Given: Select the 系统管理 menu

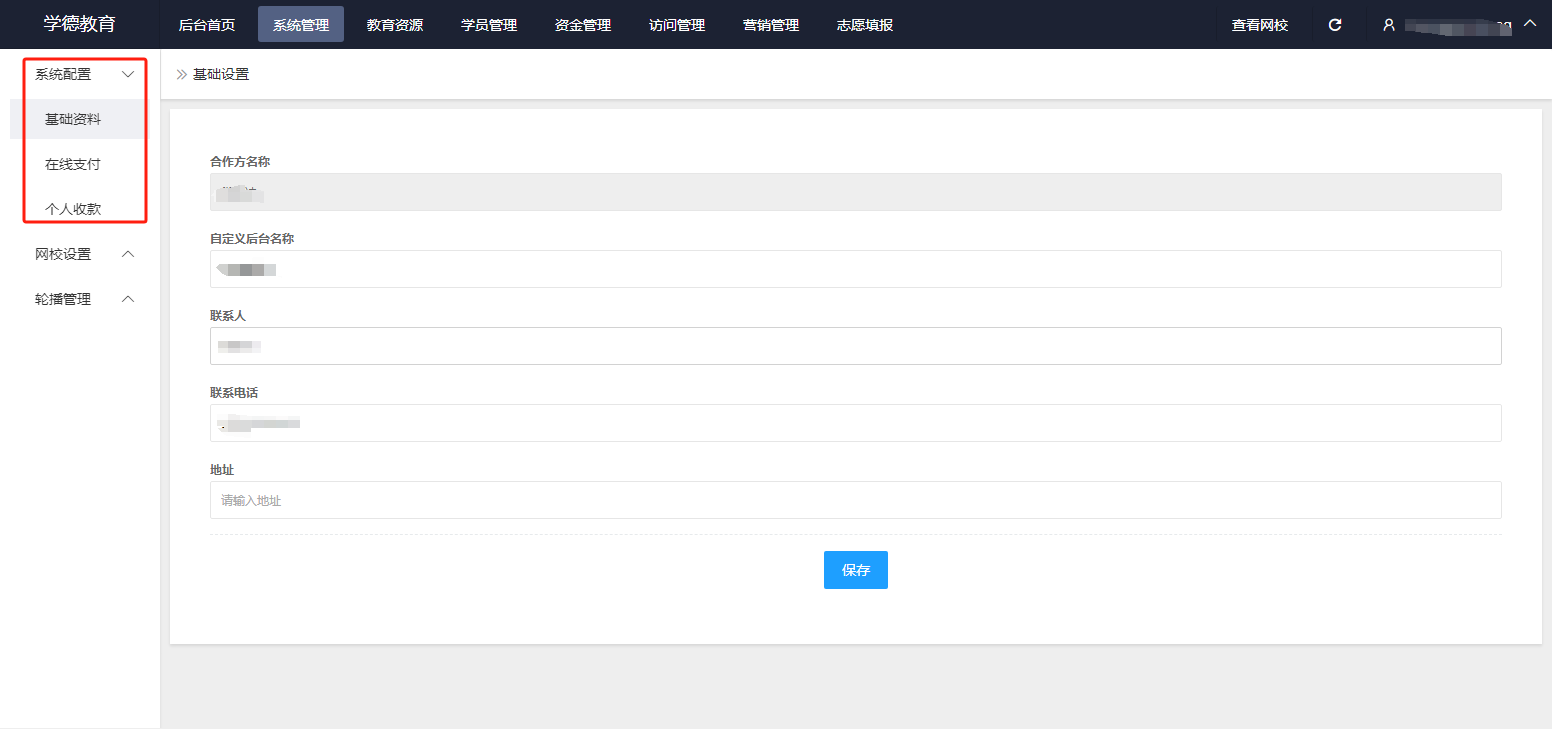Looking at the screenshot, I should [301, 25].
